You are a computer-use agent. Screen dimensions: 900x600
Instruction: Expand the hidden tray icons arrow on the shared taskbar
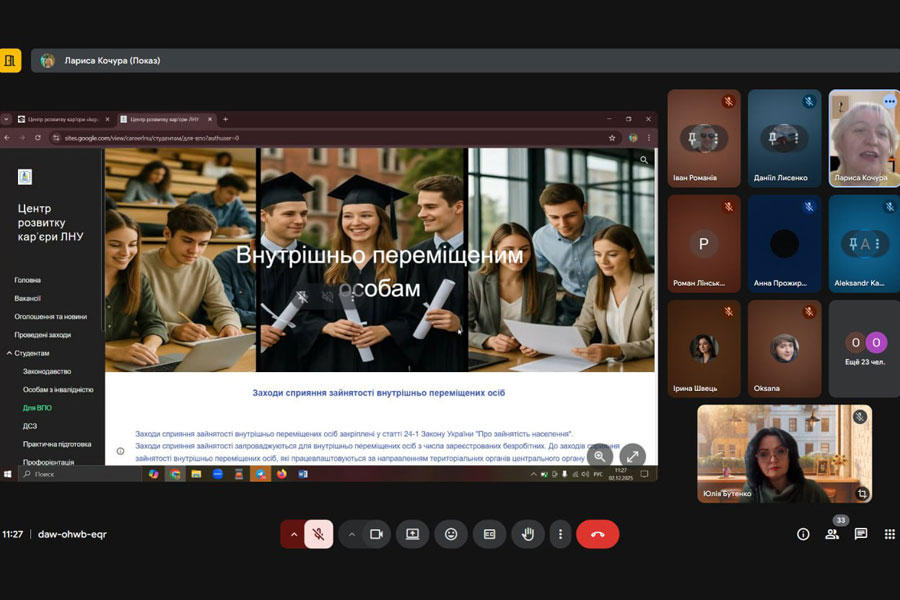pos(533,474)
